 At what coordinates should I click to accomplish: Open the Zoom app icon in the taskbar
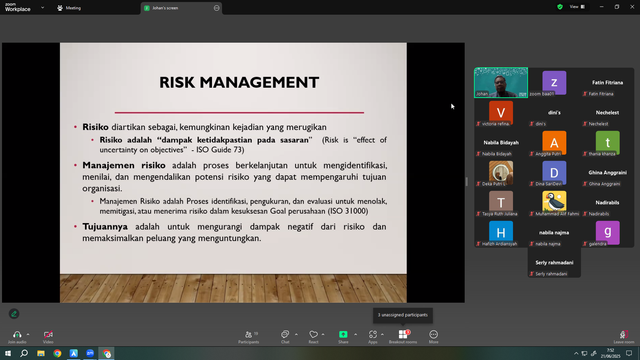pyautogui.click(x=90, y=353)
